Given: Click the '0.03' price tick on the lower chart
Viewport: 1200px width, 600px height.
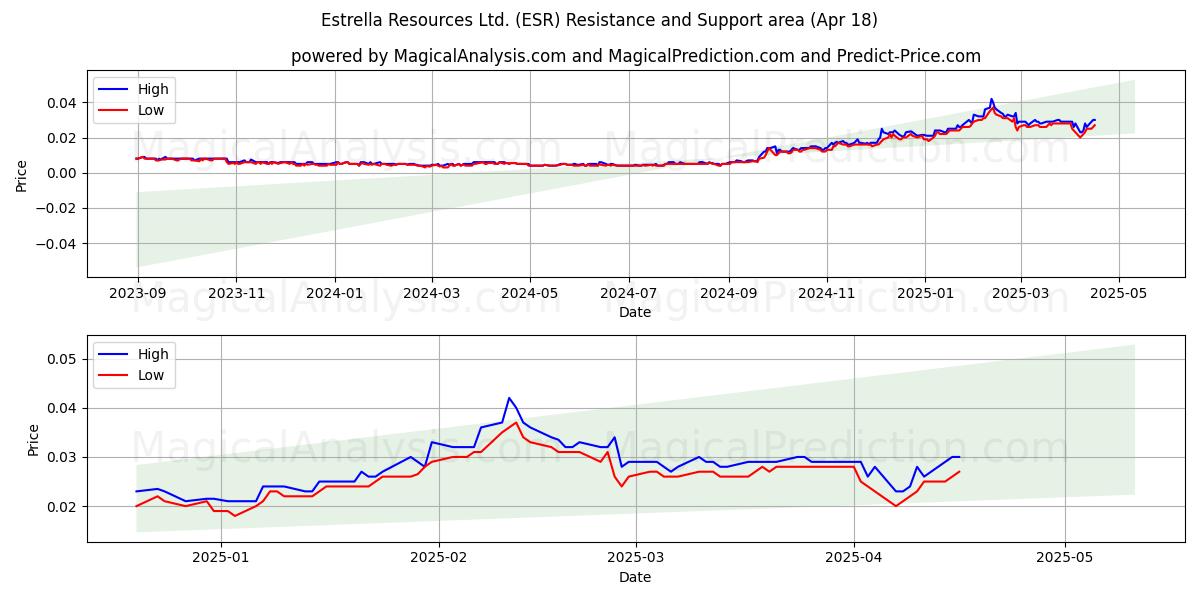Looking at the screenshot, I should point(64,458).
